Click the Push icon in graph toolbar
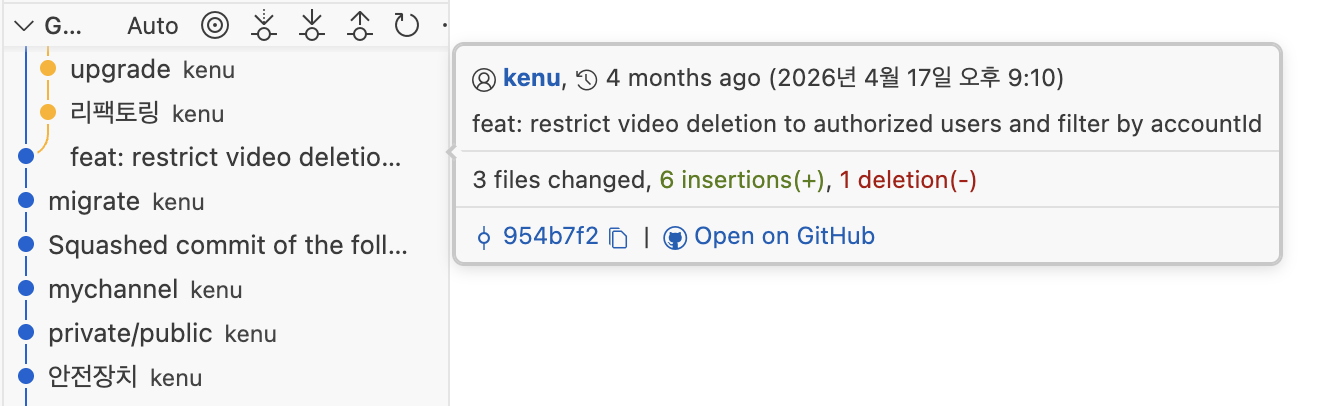 click(360, 25)
